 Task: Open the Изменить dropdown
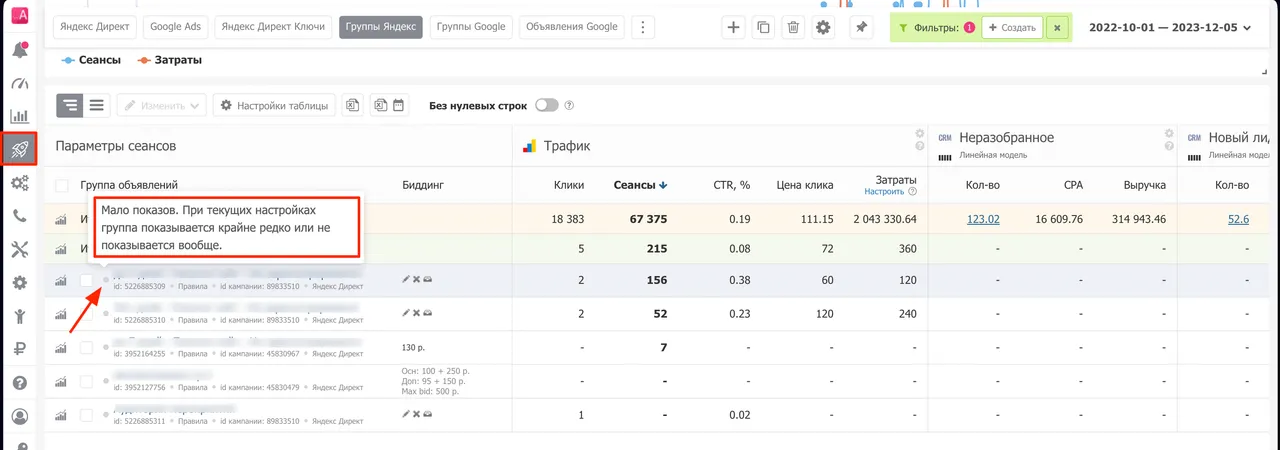(x=162, y=105)
